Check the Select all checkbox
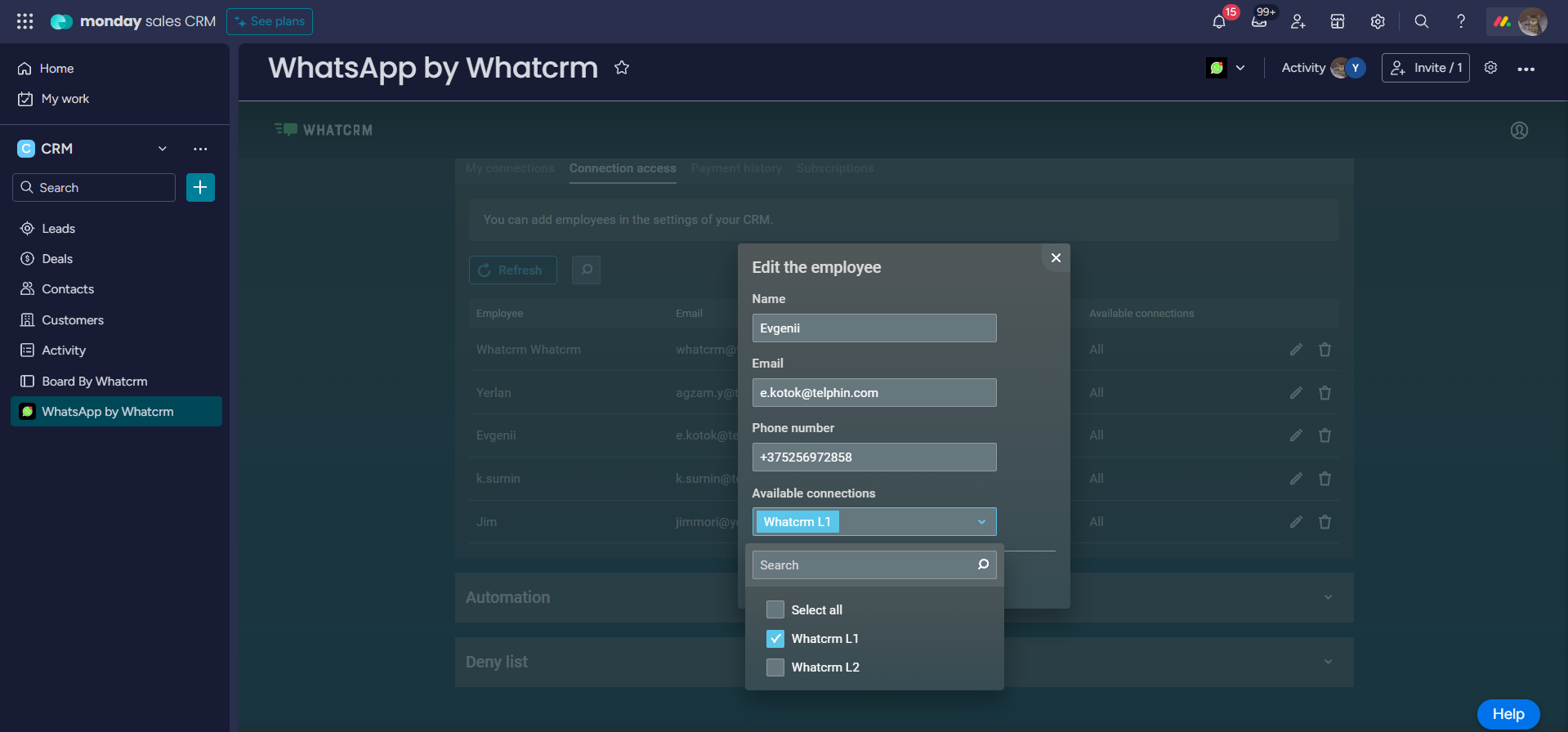Viewport: 1568px width, 732px height. (x=775, y=610)
